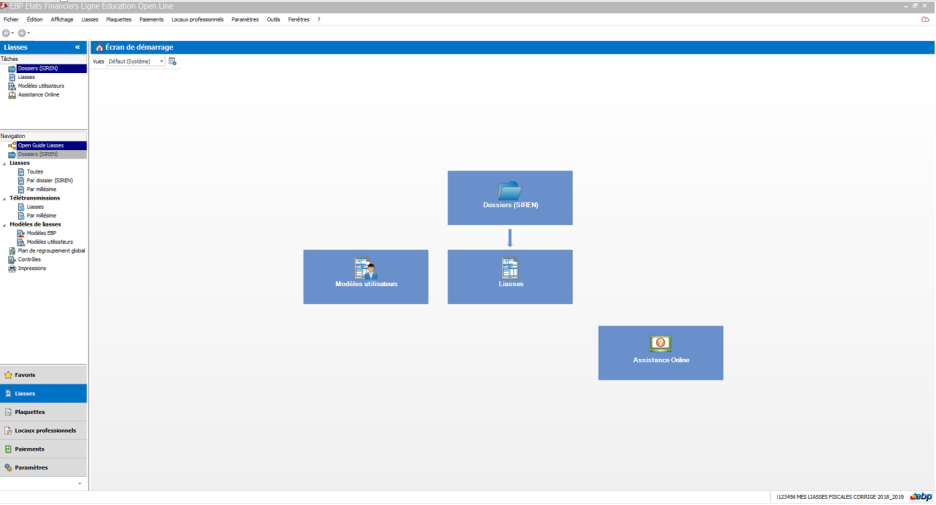Click the forward navigation arrow in the toolbar
This screenshot has width=936, height=505.
point(21,33)
